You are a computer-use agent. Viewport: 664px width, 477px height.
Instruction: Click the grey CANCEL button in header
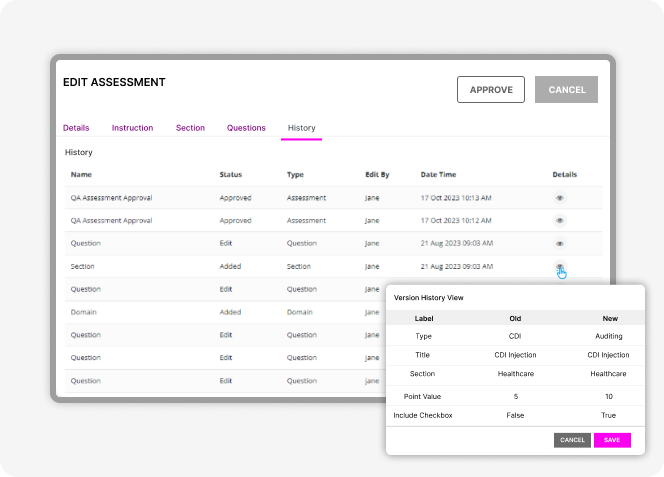click(x=566, y=90)
